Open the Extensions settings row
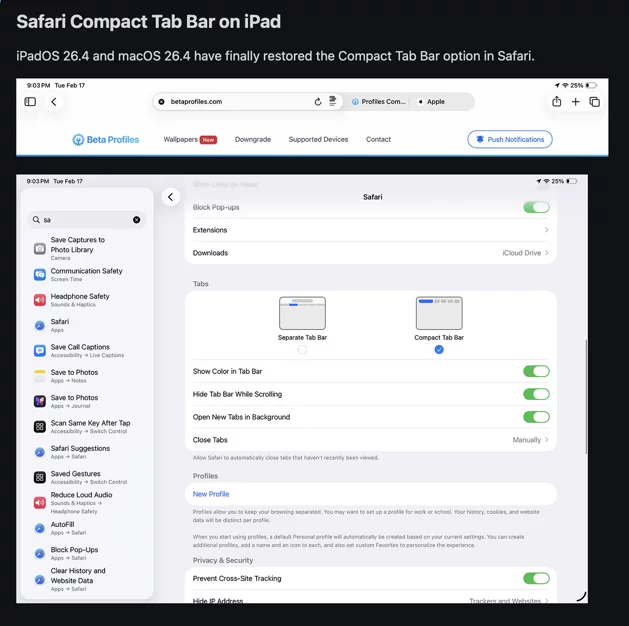This screenshot has width=629, height=626. 371,230
